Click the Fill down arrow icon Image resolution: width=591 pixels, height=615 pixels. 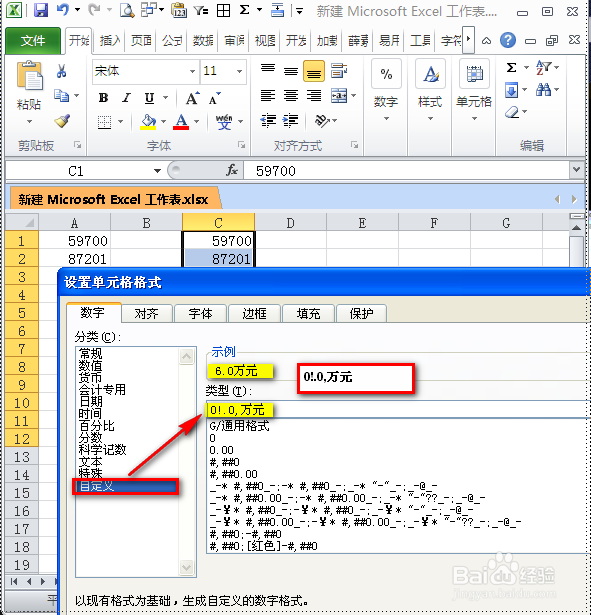pyautogui.click(x=511, y=91)
